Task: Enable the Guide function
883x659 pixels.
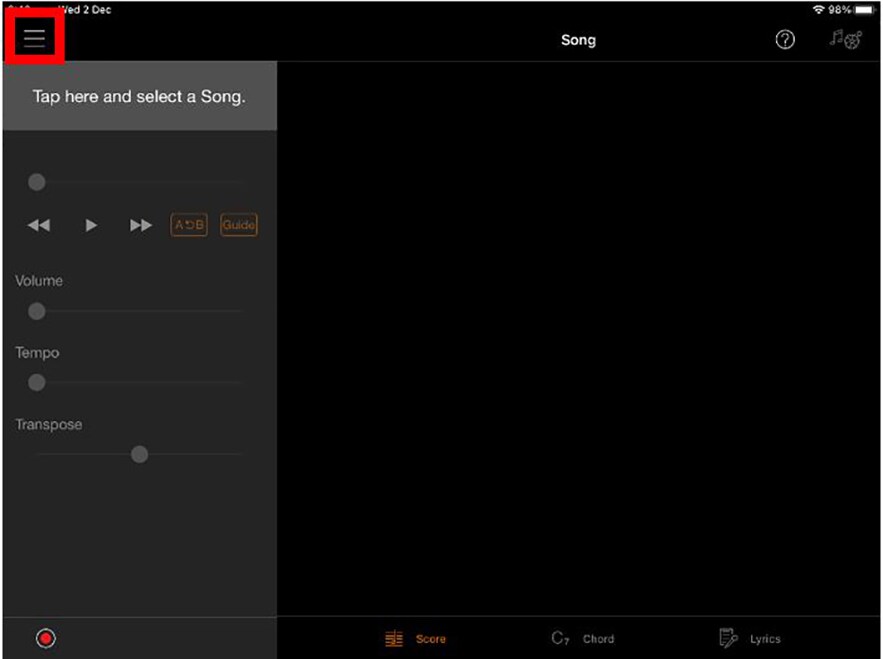Action: click(x=238, y=225)
